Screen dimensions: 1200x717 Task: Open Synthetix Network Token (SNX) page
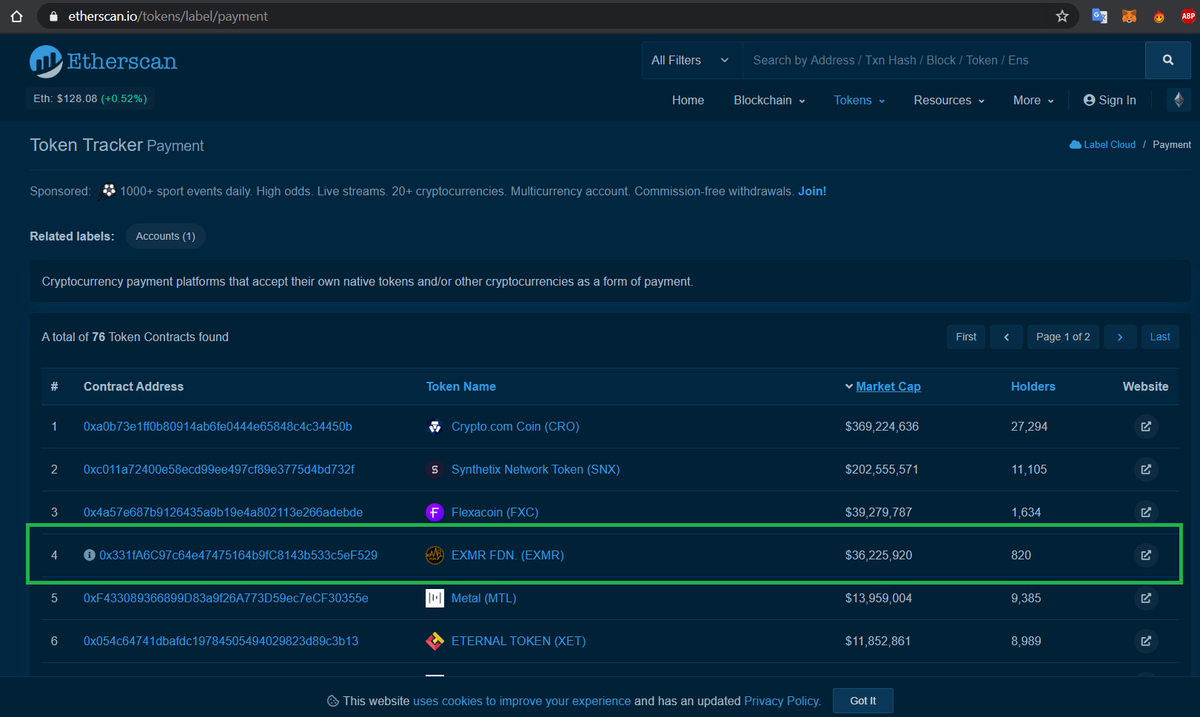pos(535,469)
